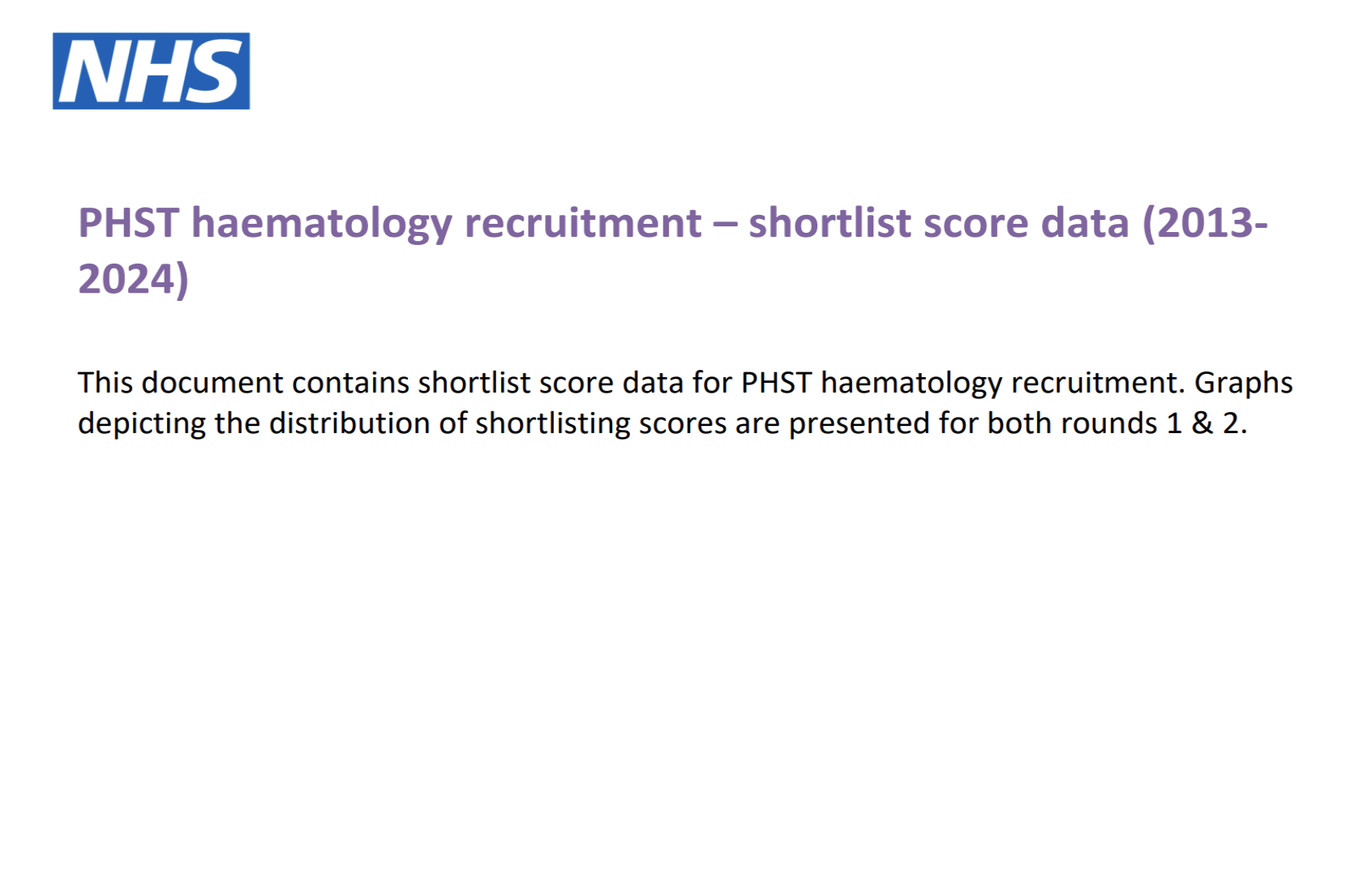Click the word 'haematology' in the title
This screenshot has width=1372, height=889.
point(321,224)
